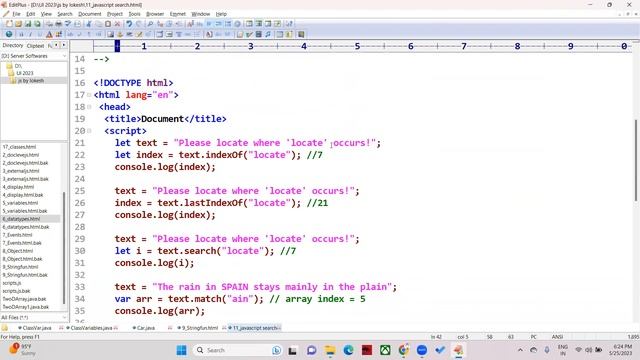The image size is (640, 360).
Task: Collapse the script tag fold on line 20
Action: pos(89,131)
